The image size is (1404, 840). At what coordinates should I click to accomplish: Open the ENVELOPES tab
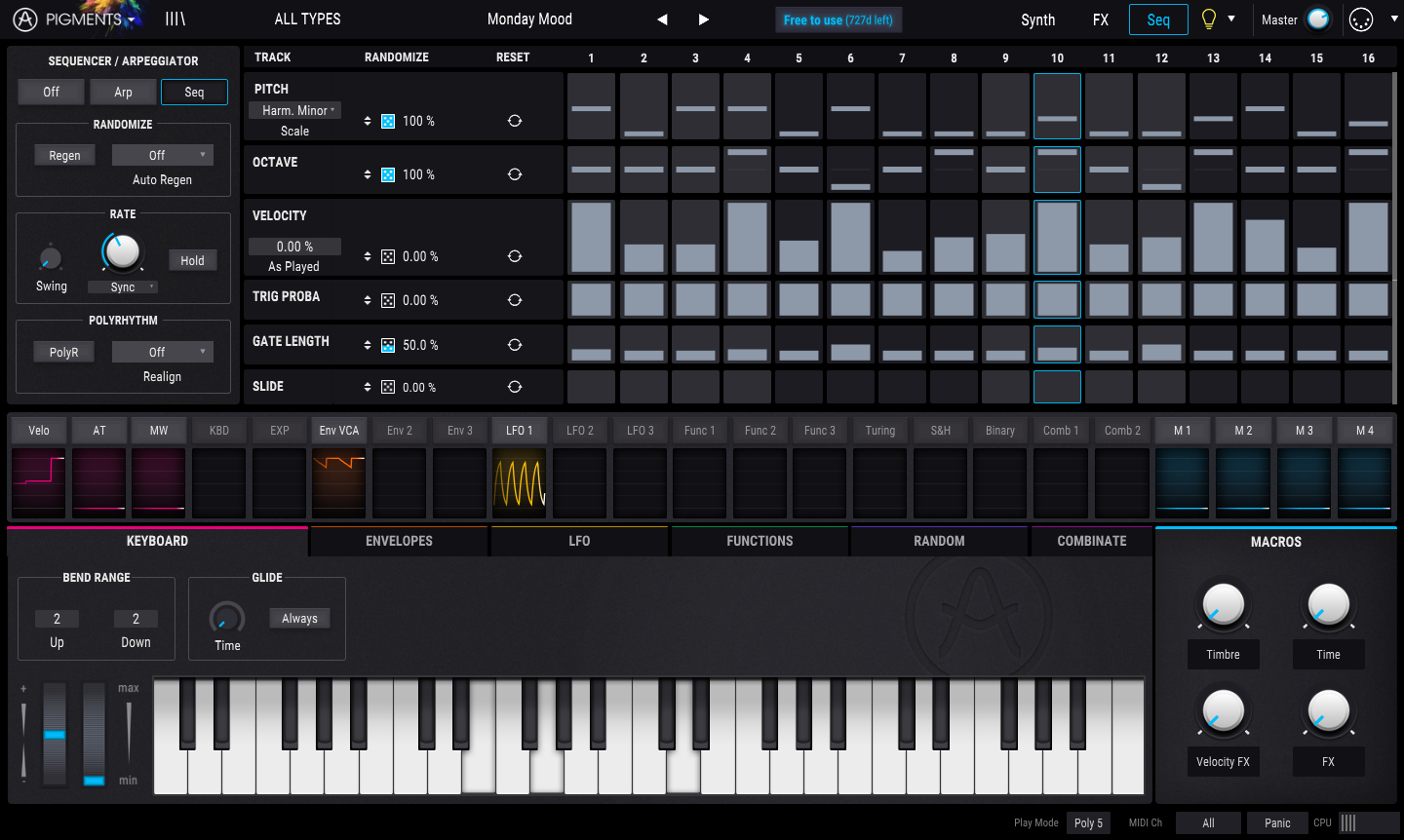point(399,541)
